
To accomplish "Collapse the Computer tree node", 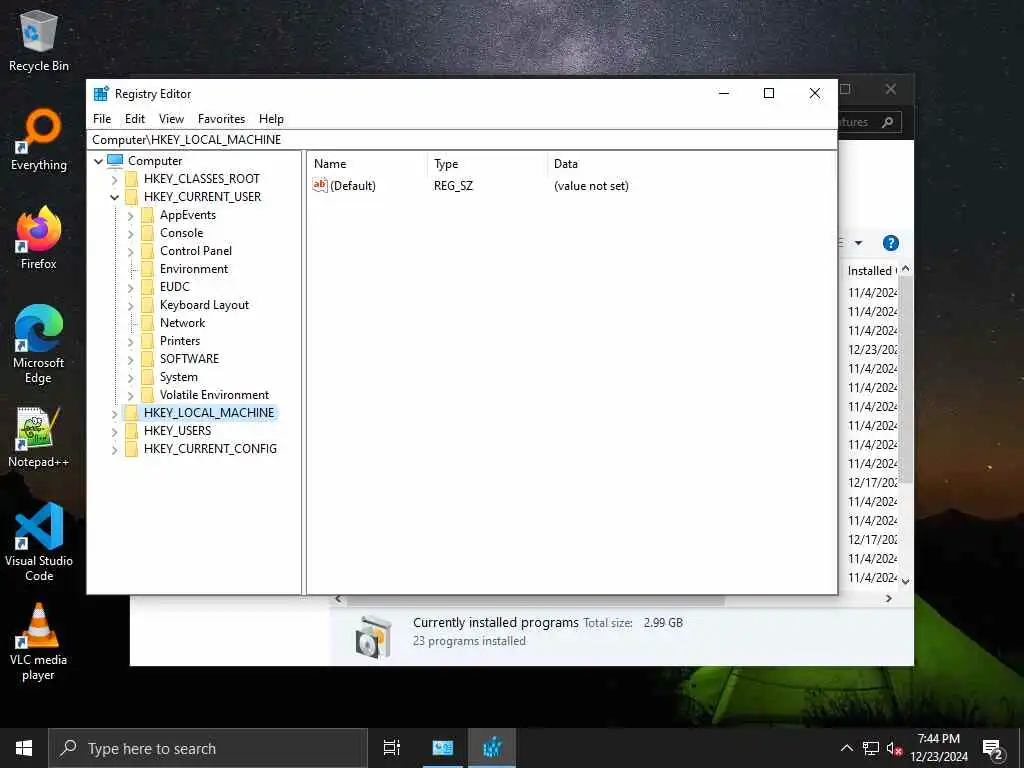I will tap(99, 161).
